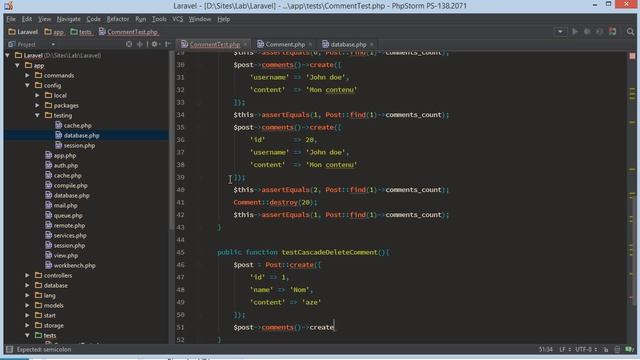Expand the storage folder
Screen dimensions: 640x360
[27, 325]
